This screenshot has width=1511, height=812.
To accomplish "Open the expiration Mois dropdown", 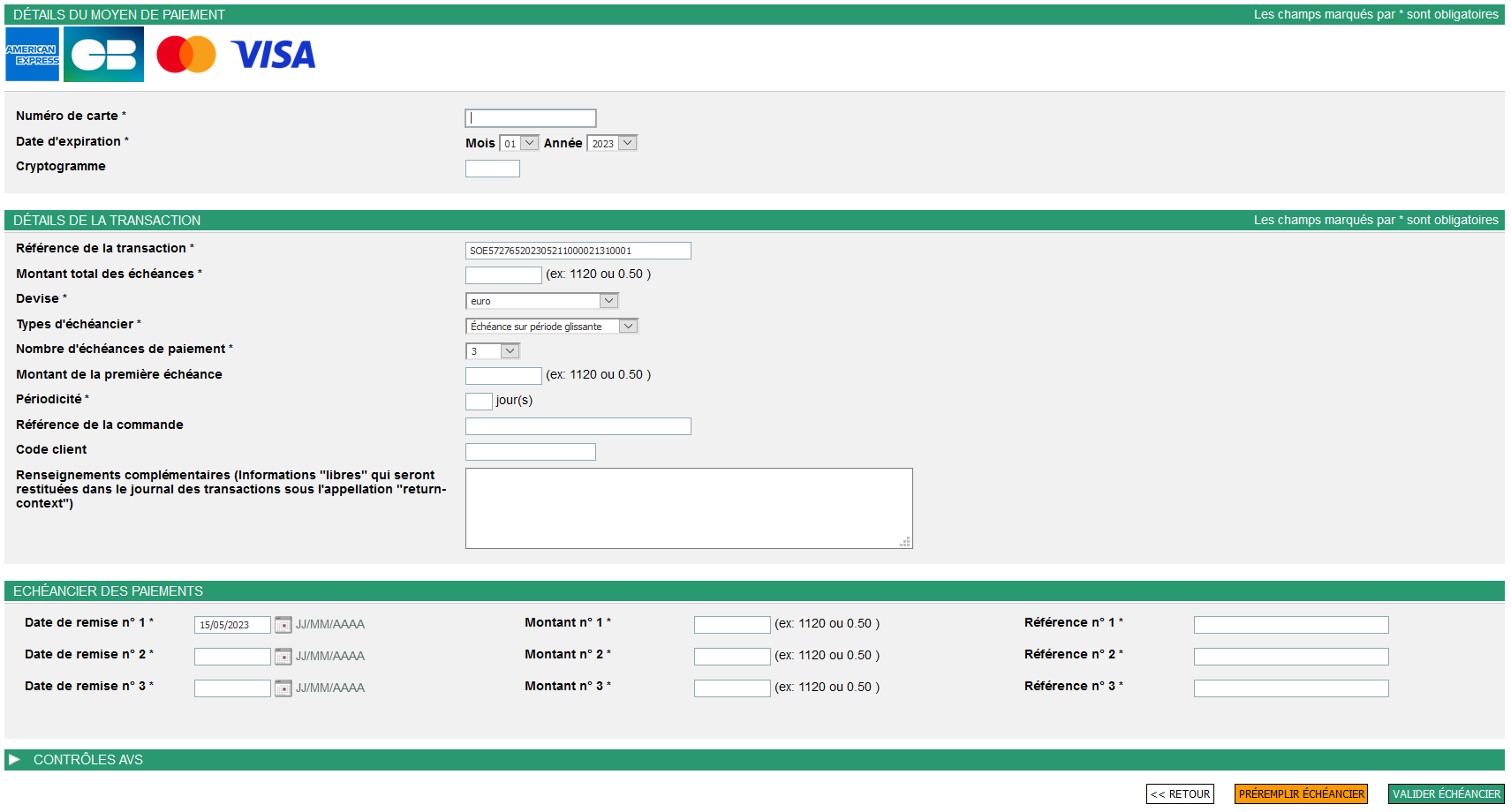I will (519, 143).
